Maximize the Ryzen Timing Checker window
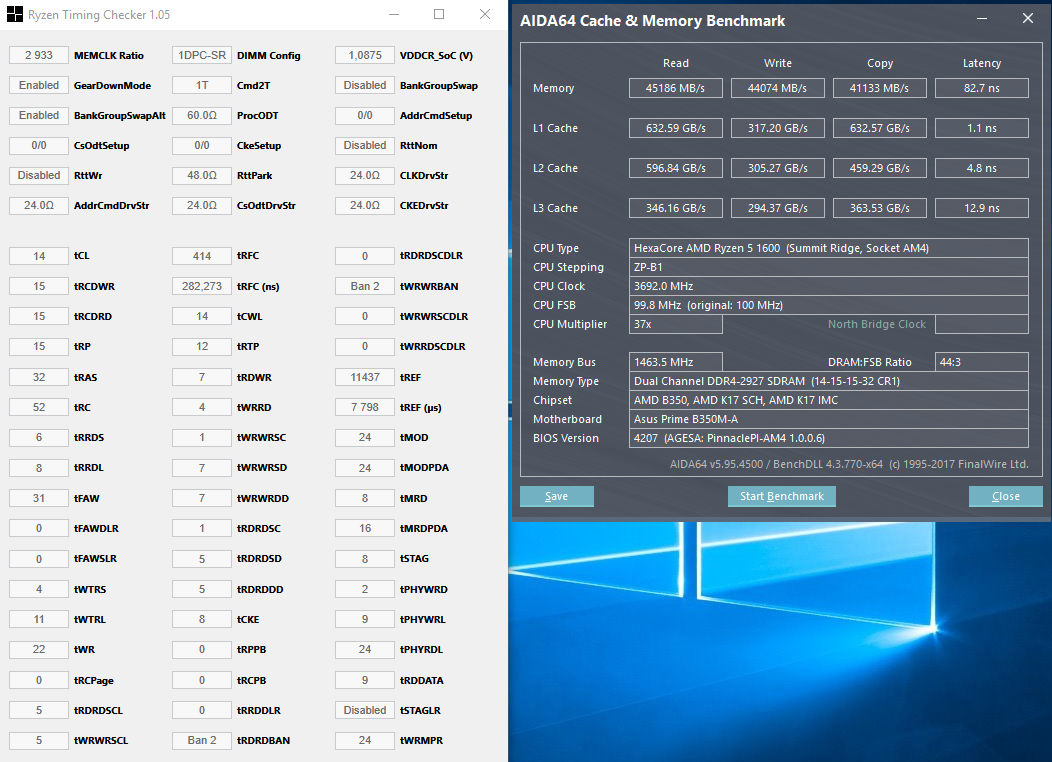The width and height of the screenshot is (1052, 762). (439, 14)
